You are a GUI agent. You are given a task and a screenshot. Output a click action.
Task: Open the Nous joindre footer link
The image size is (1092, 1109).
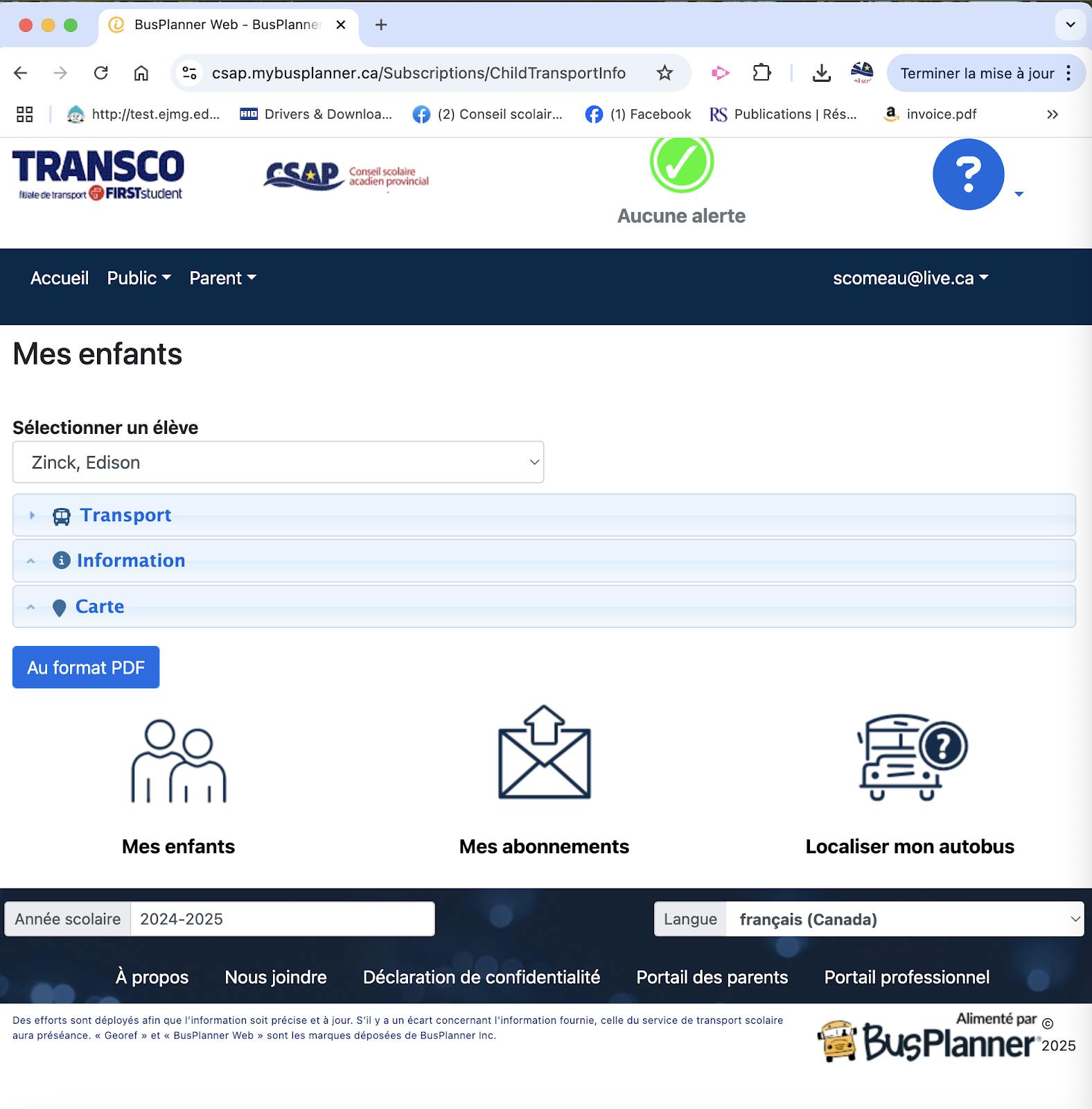pyautogui.click(x=276, y=977)
